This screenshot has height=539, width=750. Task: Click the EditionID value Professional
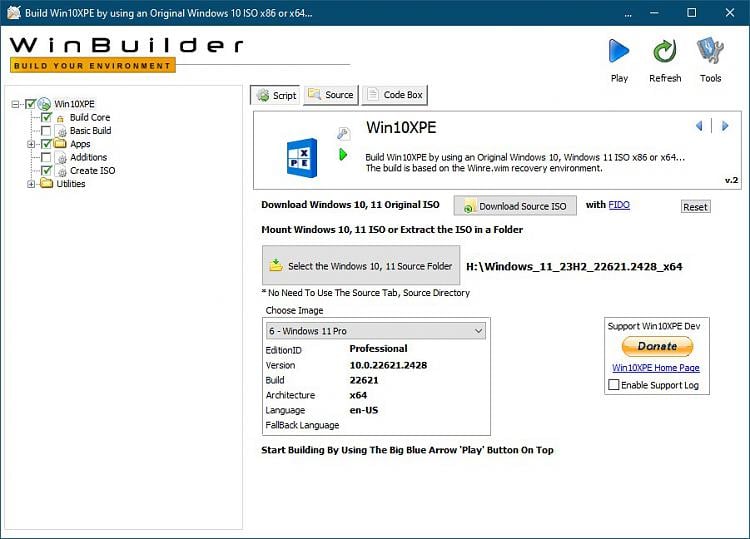(378, 349)
